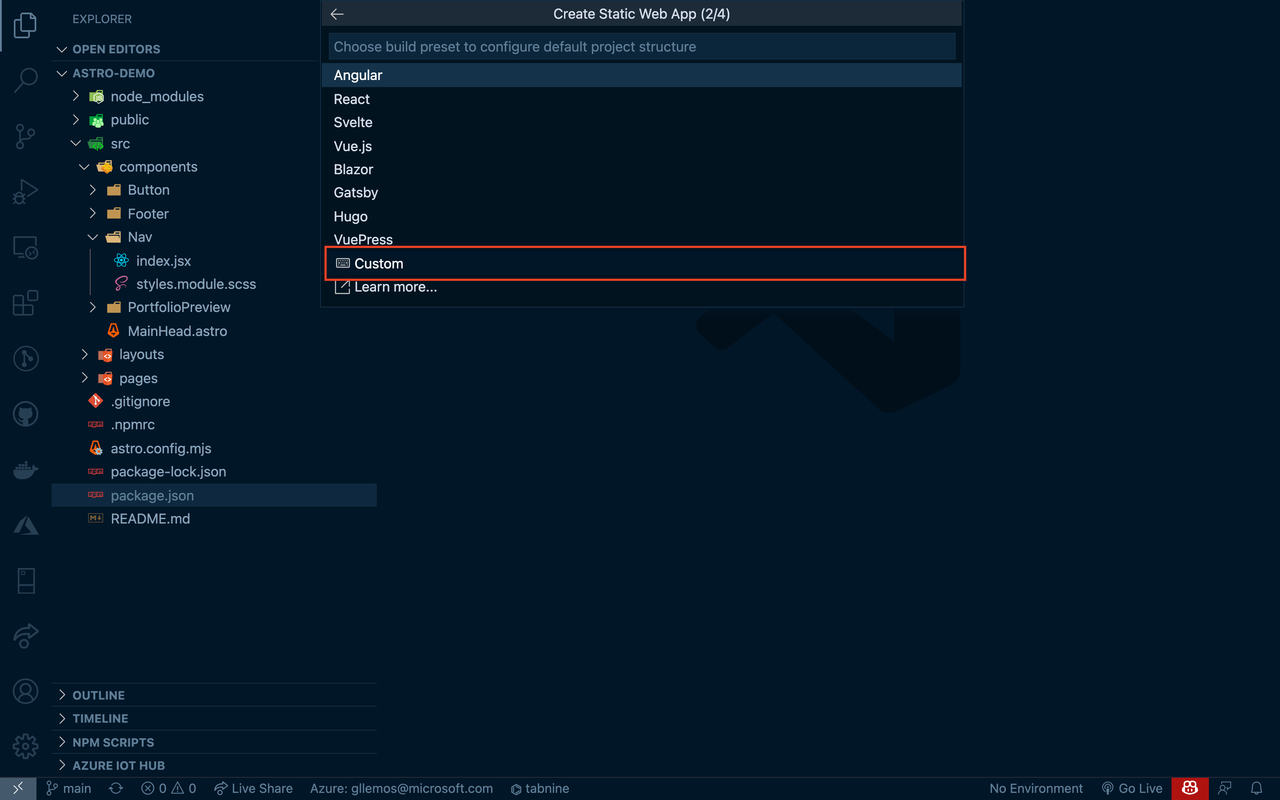1280x800 pixels.
Task: Click the remote window indicator in status bar
Action: tap(18, 788)
